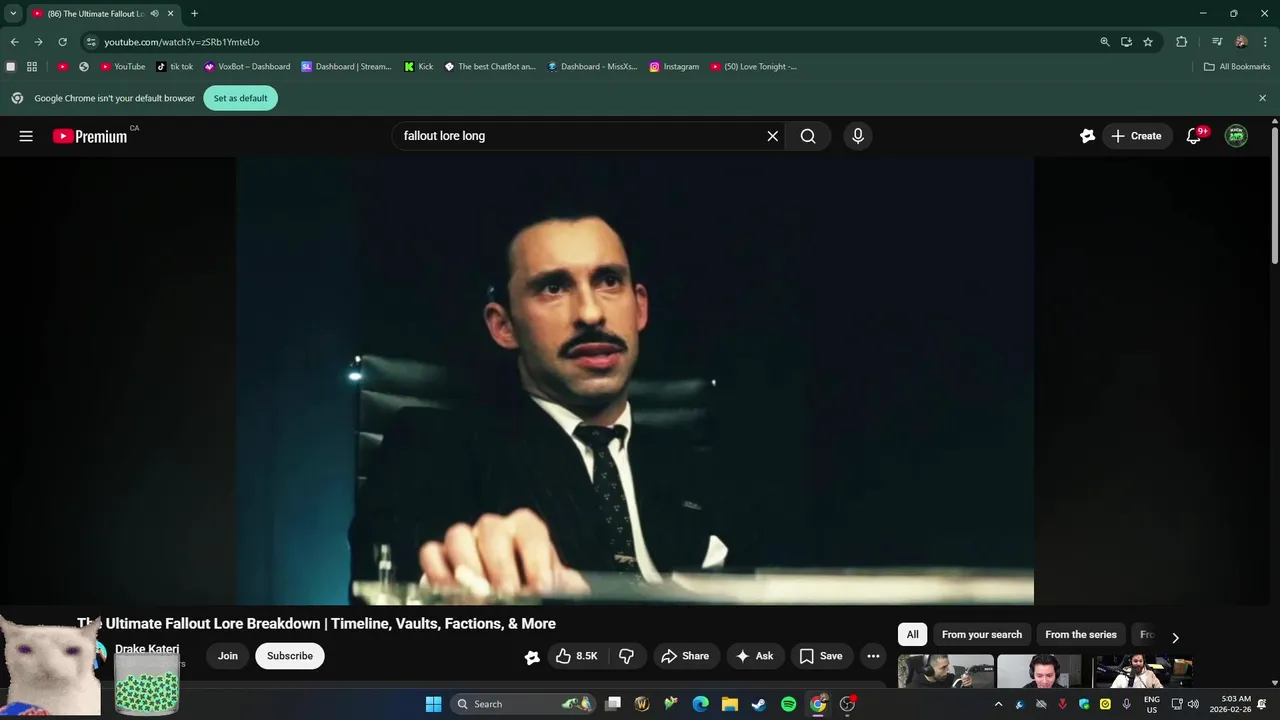Open File Explorer from the taskbar
1280x720 pixels.
pos(730,704)
